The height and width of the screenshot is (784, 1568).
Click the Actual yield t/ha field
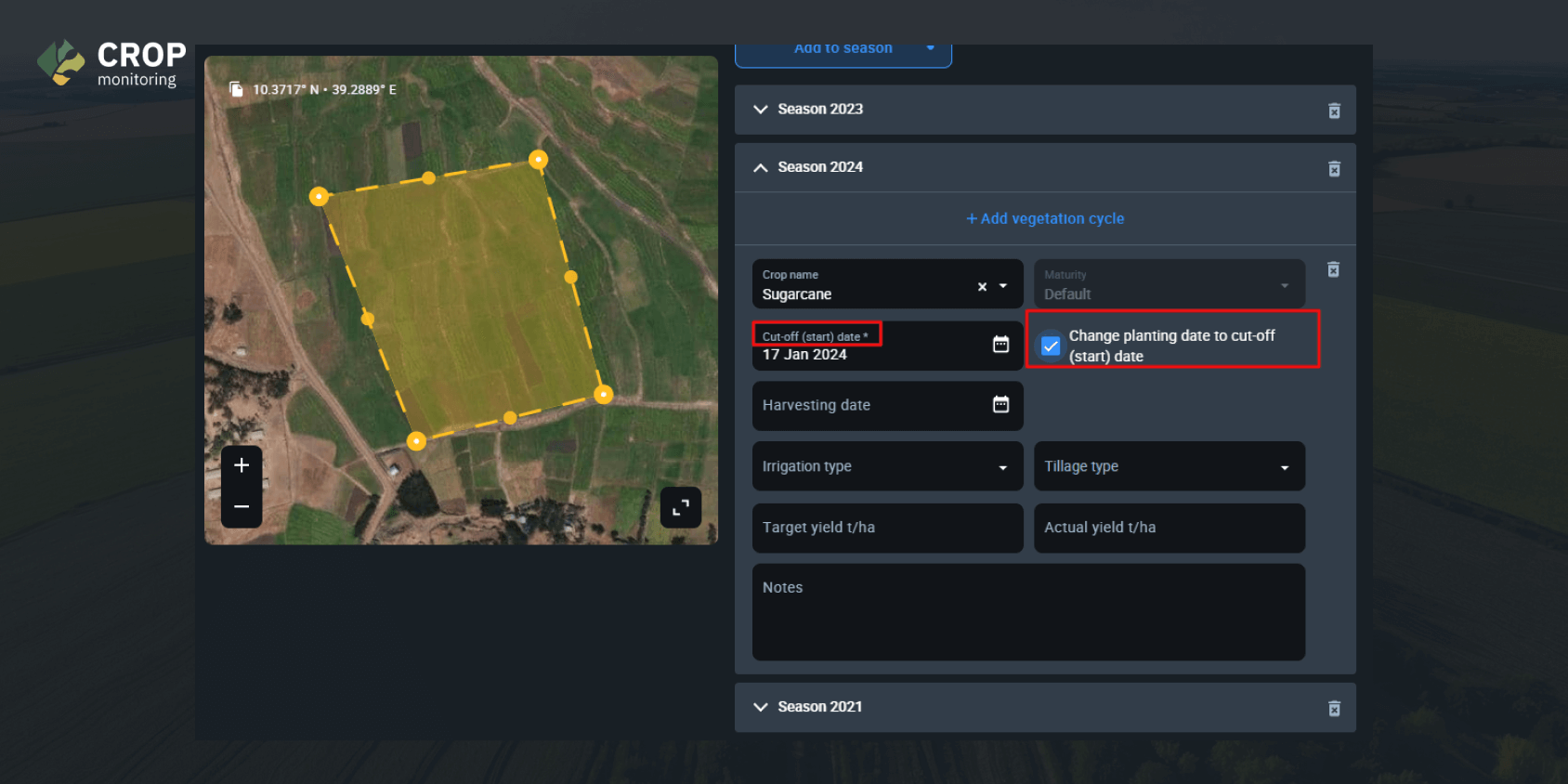(x=1169, y=528)
